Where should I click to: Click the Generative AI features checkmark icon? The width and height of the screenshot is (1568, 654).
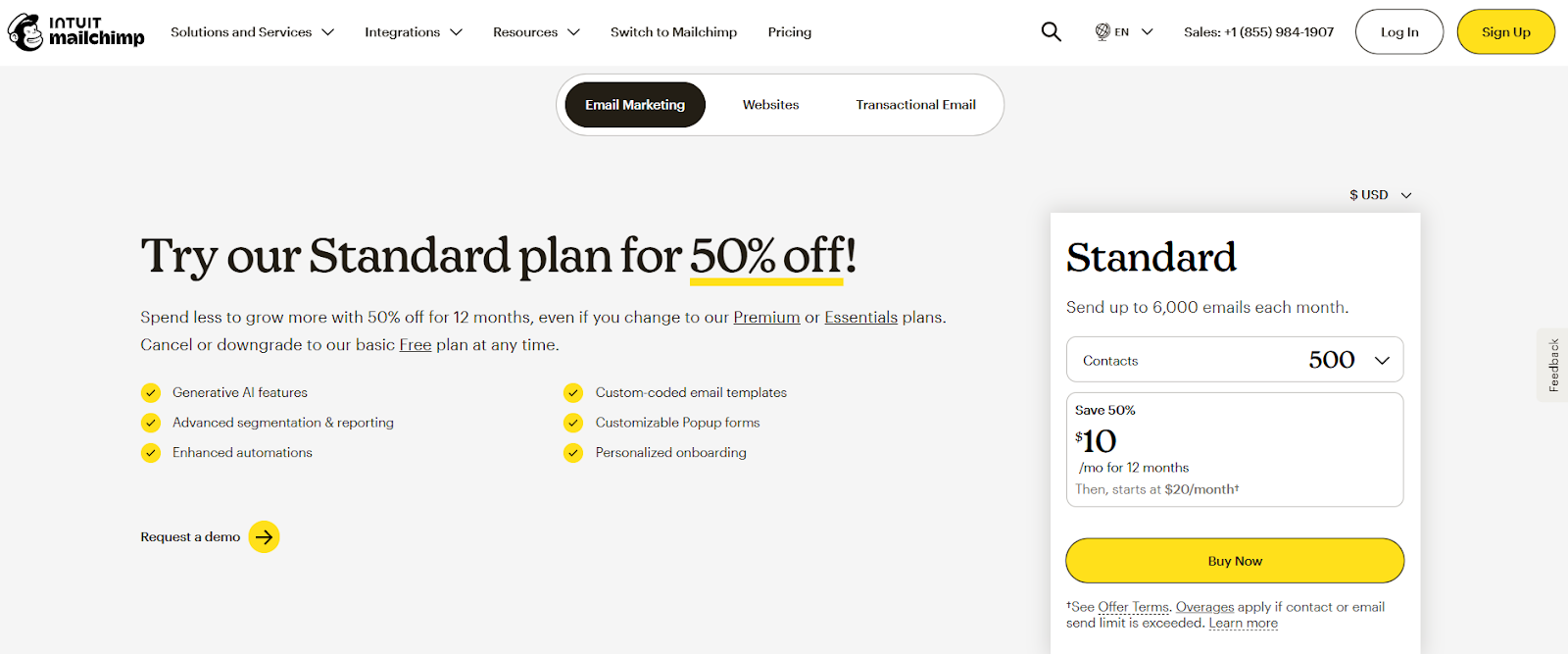click(151, 393)
